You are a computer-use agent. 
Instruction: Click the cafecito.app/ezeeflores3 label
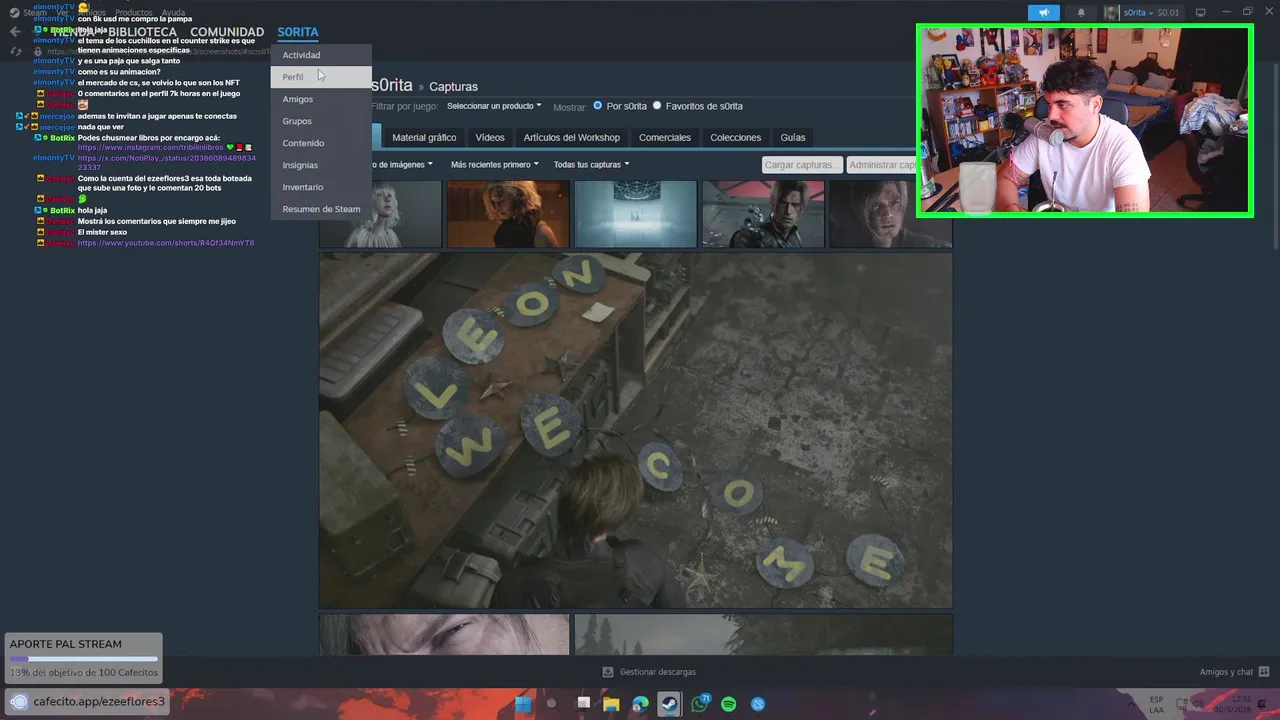tap(99, 702)
